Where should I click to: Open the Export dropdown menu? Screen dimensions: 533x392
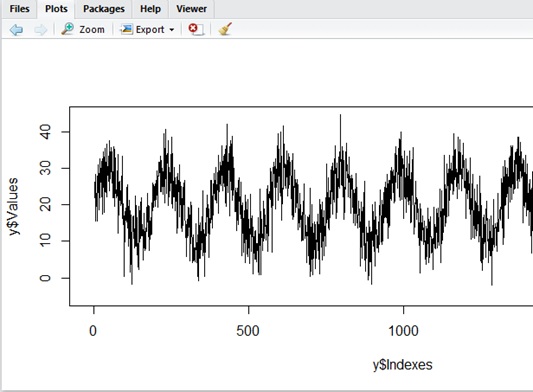(148, 29)
